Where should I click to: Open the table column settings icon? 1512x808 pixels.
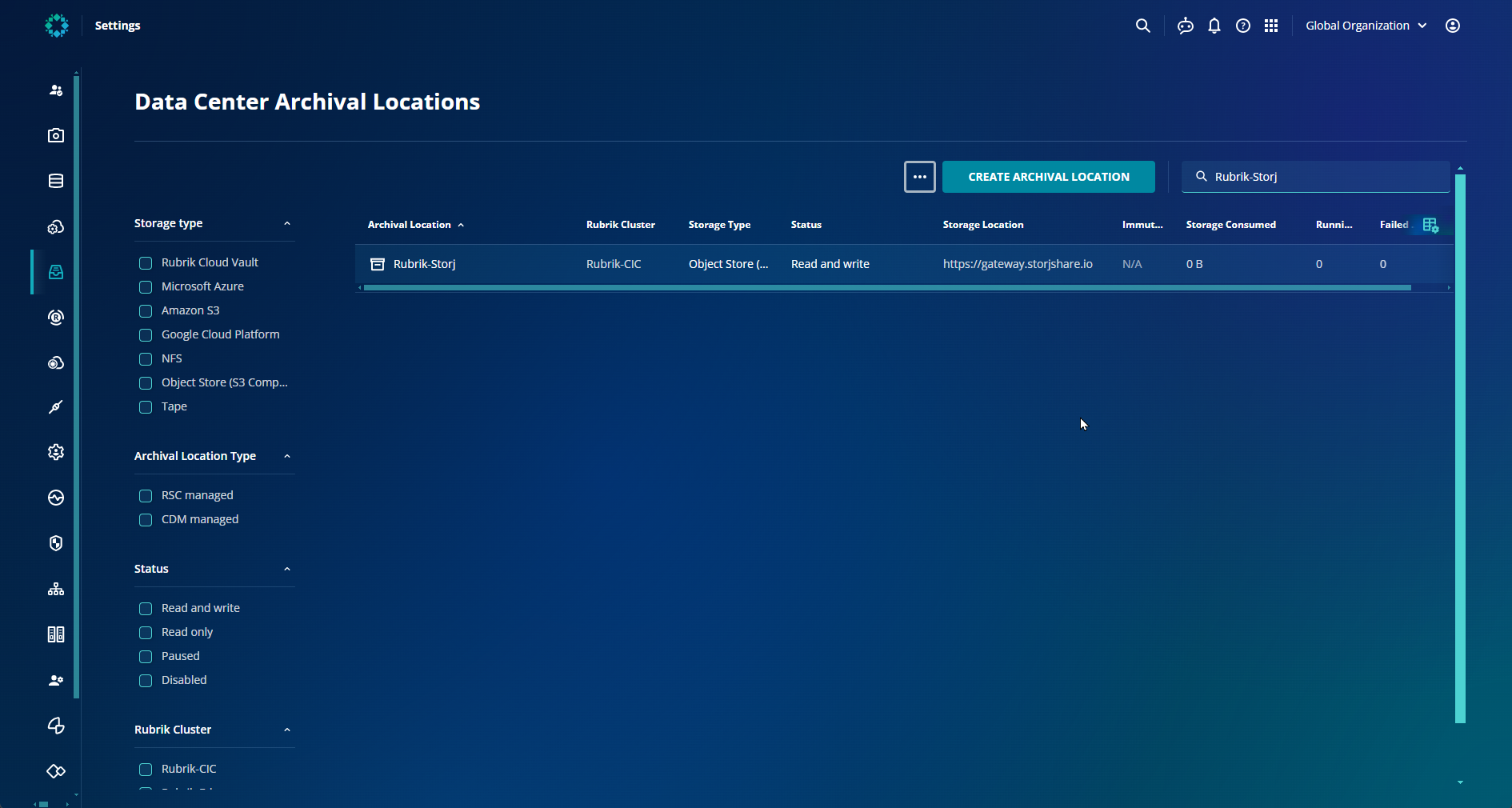pos(1431,226)
